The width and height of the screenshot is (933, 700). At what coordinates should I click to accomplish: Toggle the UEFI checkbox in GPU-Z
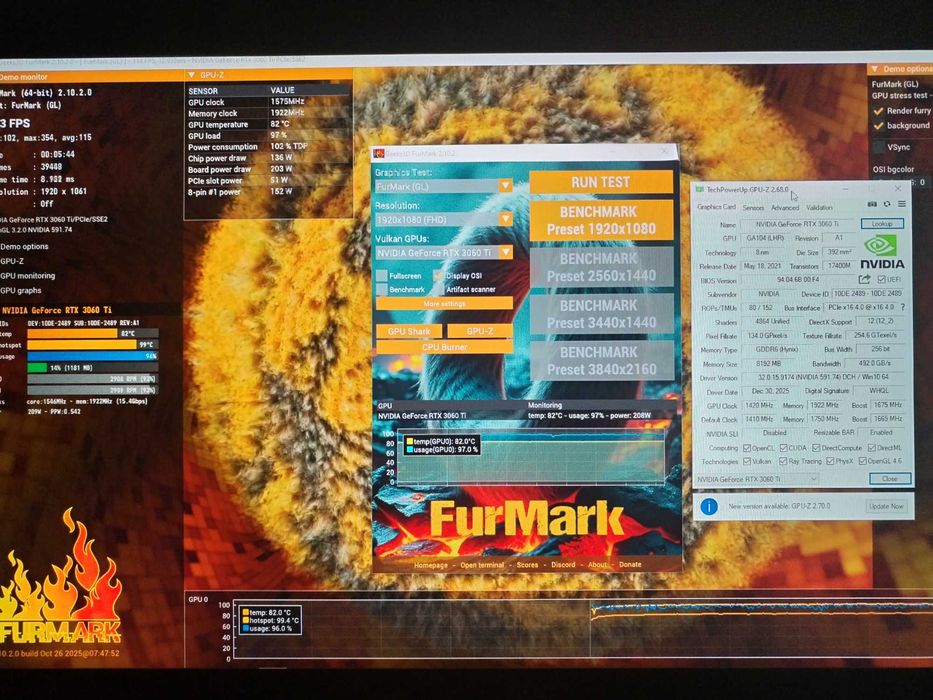882,279
